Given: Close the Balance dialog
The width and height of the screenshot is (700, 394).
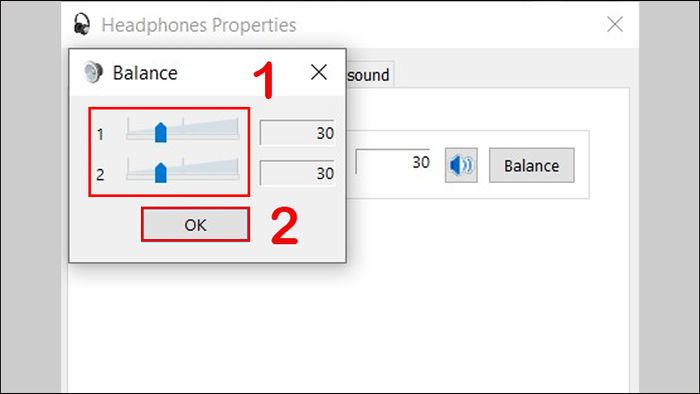Looking at the screenshot, I should tap(319, 72).
